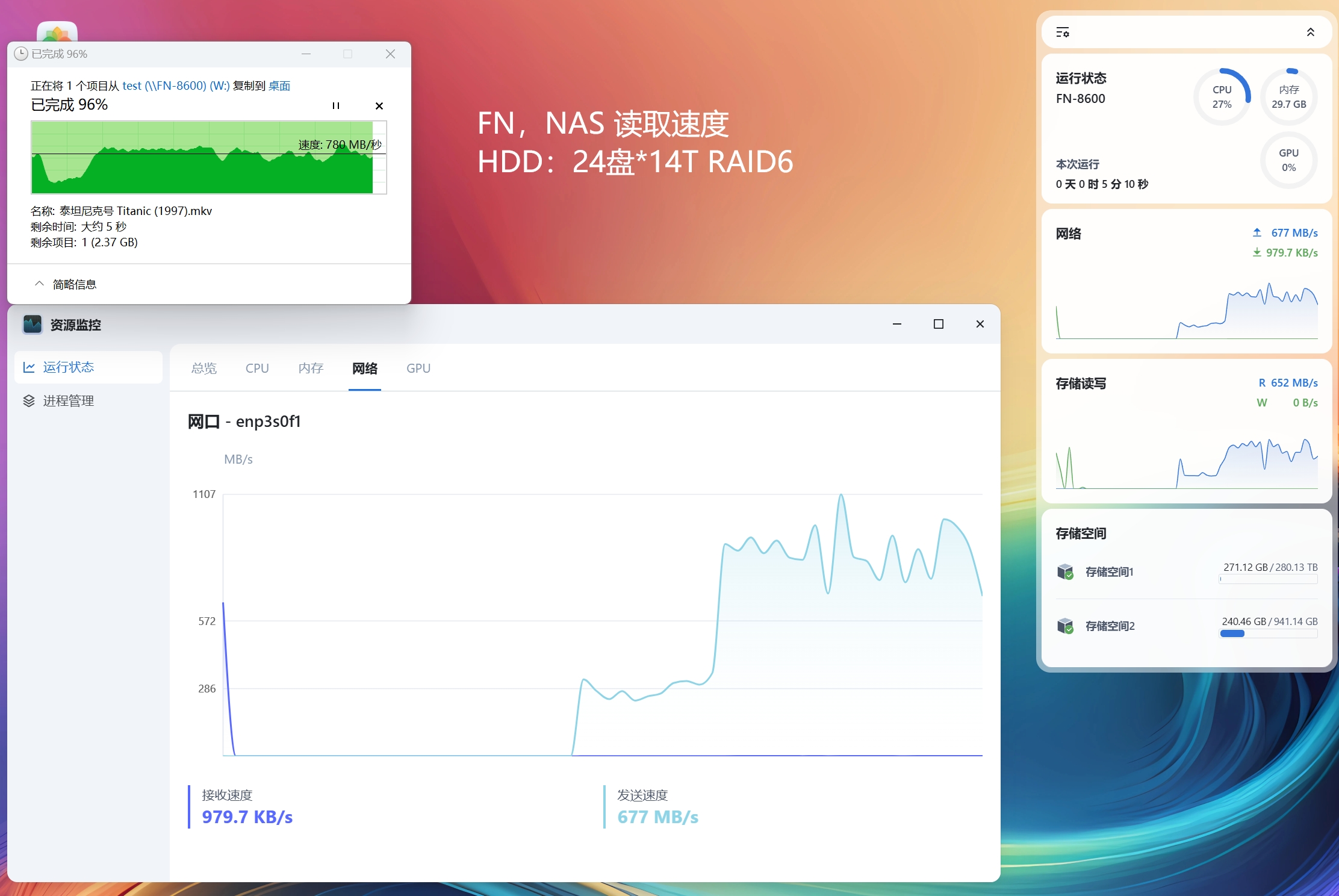The height and width of the screenshot is (896, 1339).
Task: Click the FN-8600 device name
Action: tap(1081, 99)
